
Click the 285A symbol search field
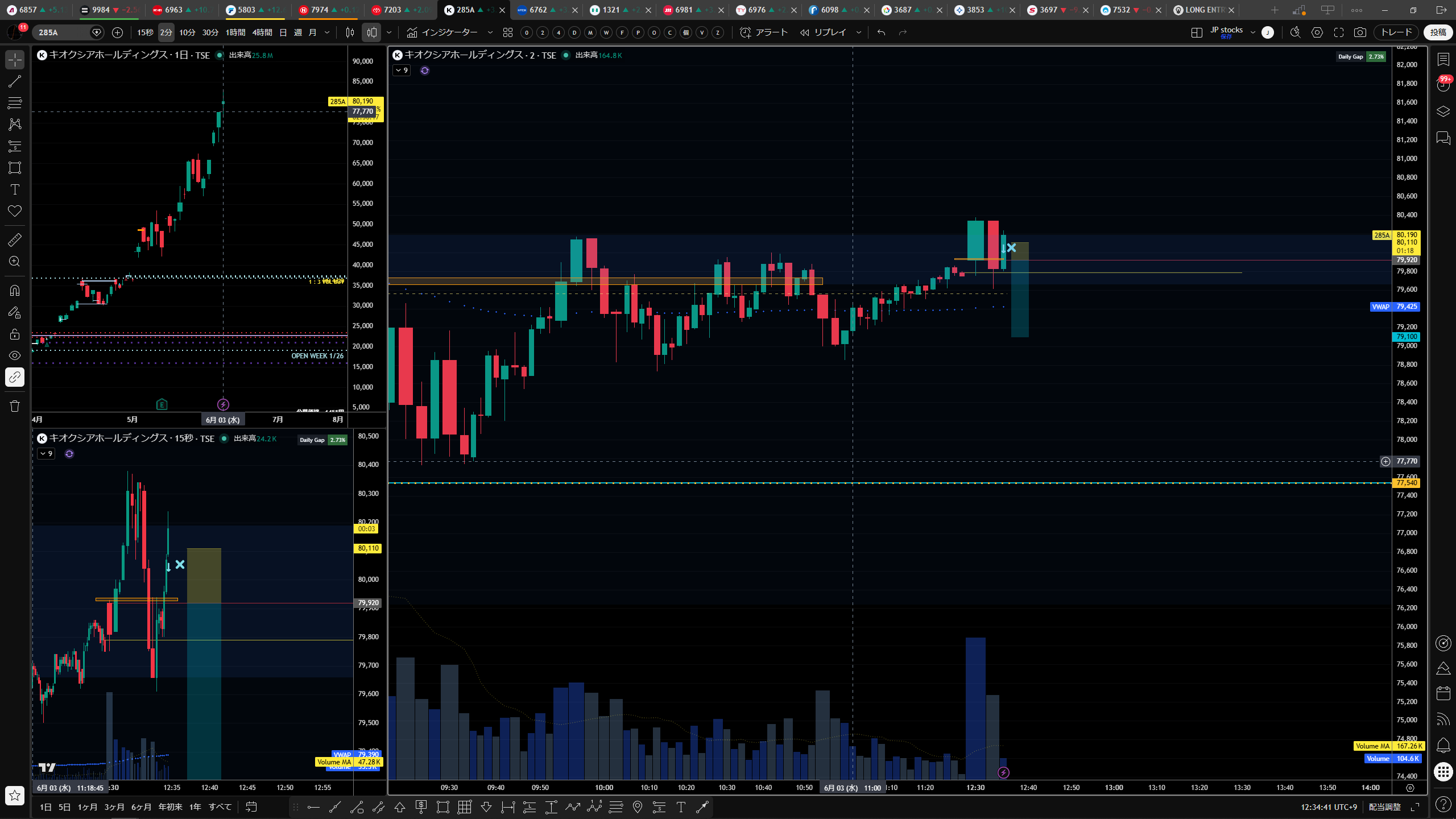(x=63, y=32)
